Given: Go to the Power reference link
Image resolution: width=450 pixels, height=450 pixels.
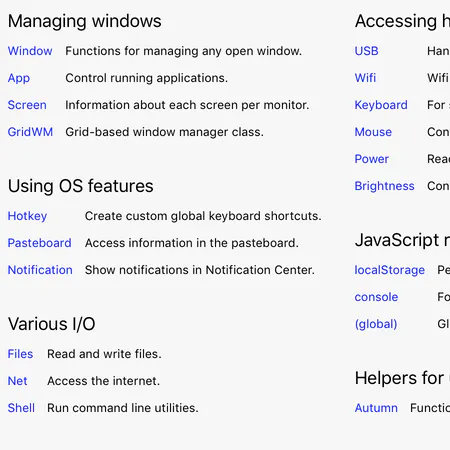Looking at the screenshot, I should click(x=372, y=159).
